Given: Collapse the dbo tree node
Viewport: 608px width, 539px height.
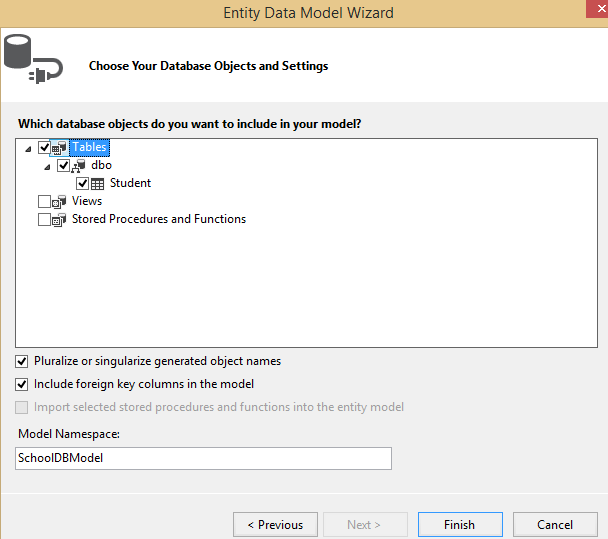Looking at the screenshot, I should click(47, 168).
